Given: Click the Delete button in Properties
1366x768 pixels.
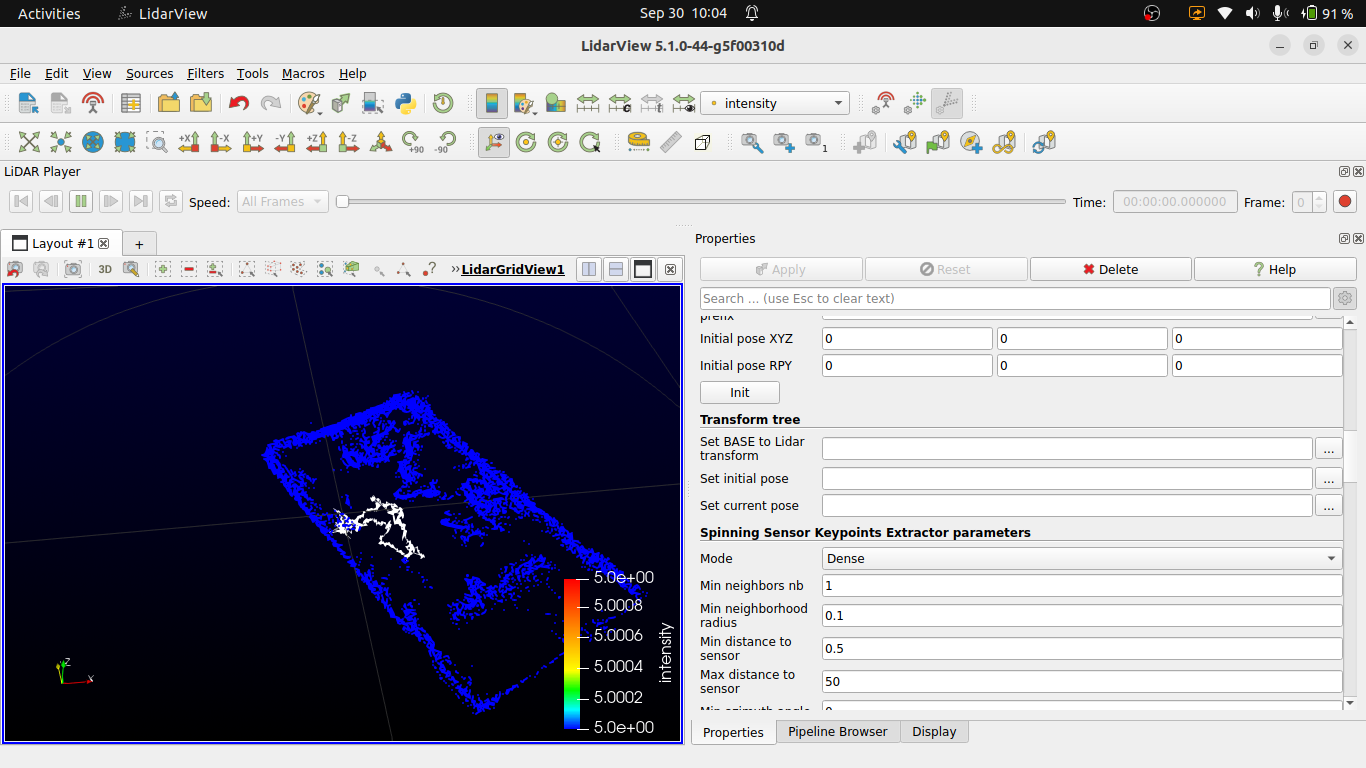Looking at the screenshot, I should click(x=1110, y=269).
